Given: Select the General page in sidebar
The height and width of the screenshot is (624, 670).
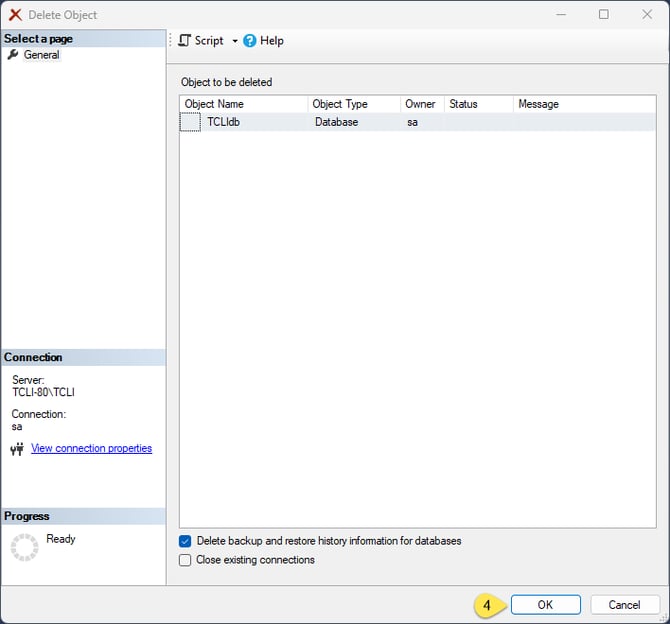Looking at the screenshot, I should tap(41, 55).
